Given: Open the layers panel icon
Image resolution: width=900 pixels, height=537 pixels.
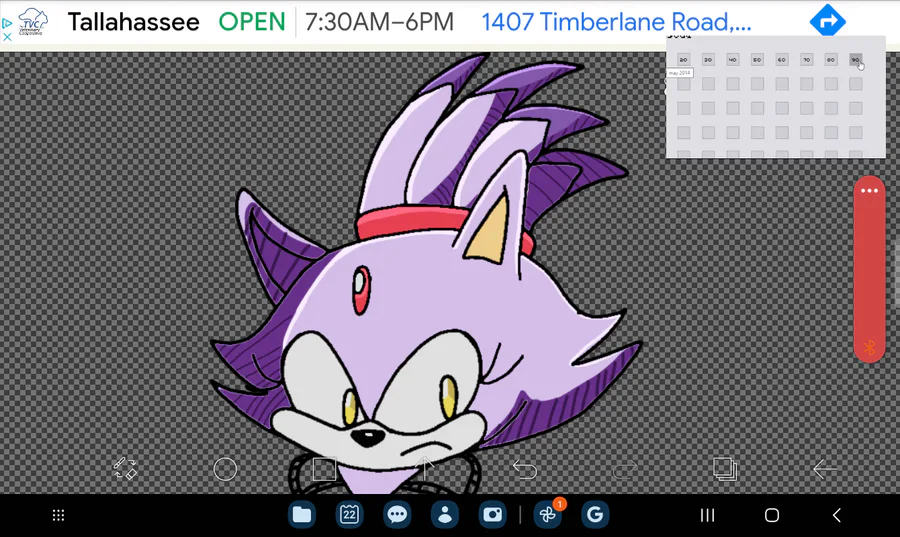Looking at the screenshot, I should (x=724, y=469).
